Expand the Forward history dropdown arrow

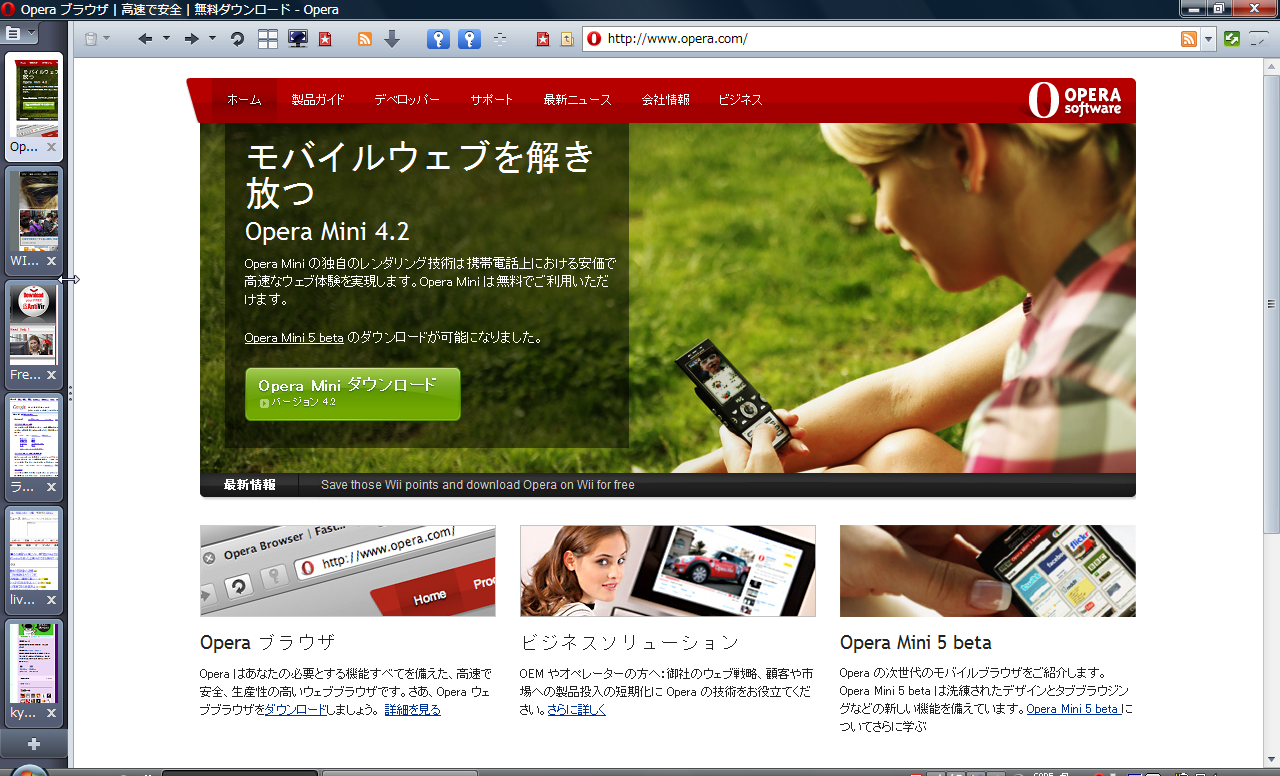212,39
